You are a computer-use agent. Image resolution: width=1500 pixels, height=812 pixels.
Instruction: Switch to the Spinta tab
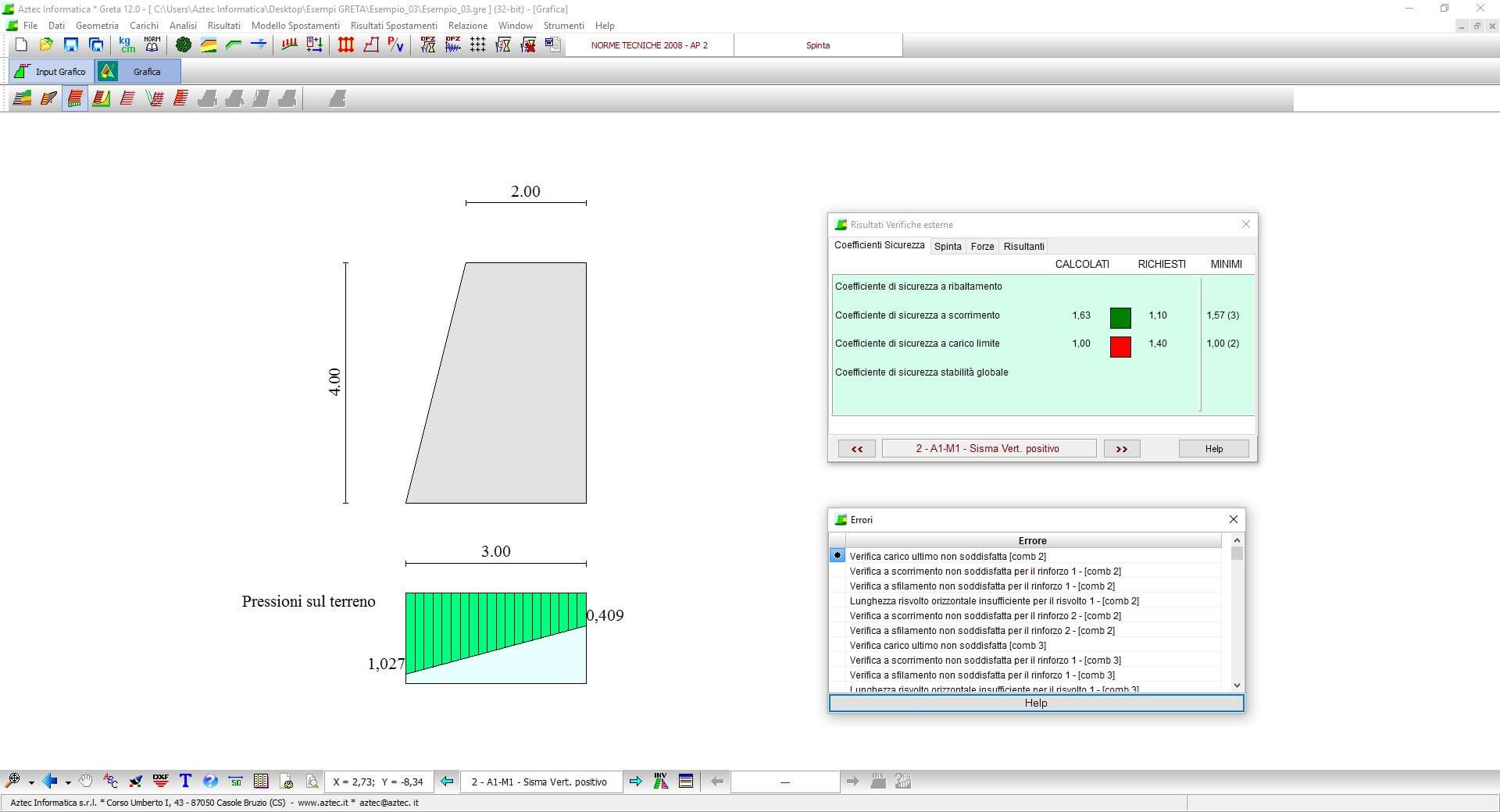click(x=948, y=247)
